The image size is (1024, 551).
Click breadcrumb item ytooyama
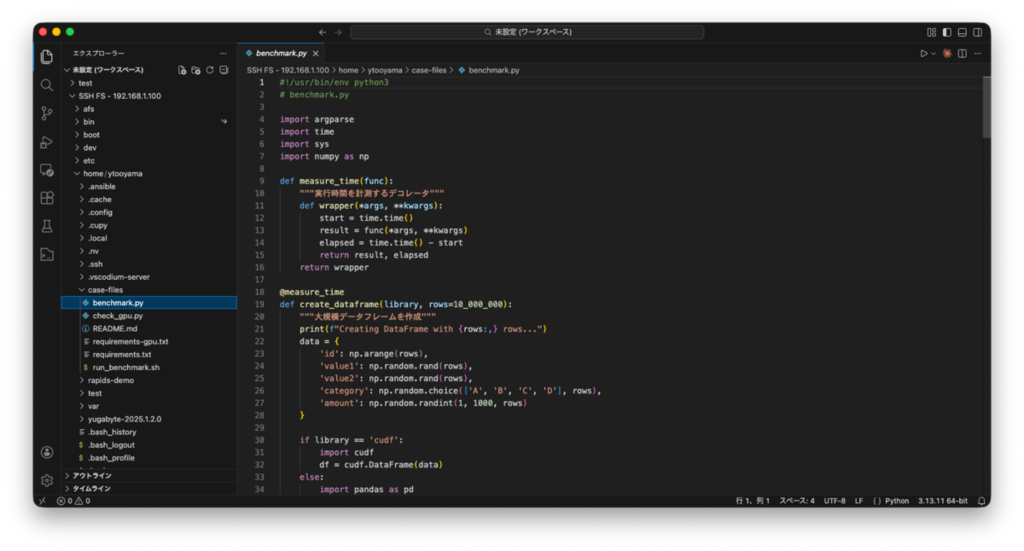pos(385,70)
